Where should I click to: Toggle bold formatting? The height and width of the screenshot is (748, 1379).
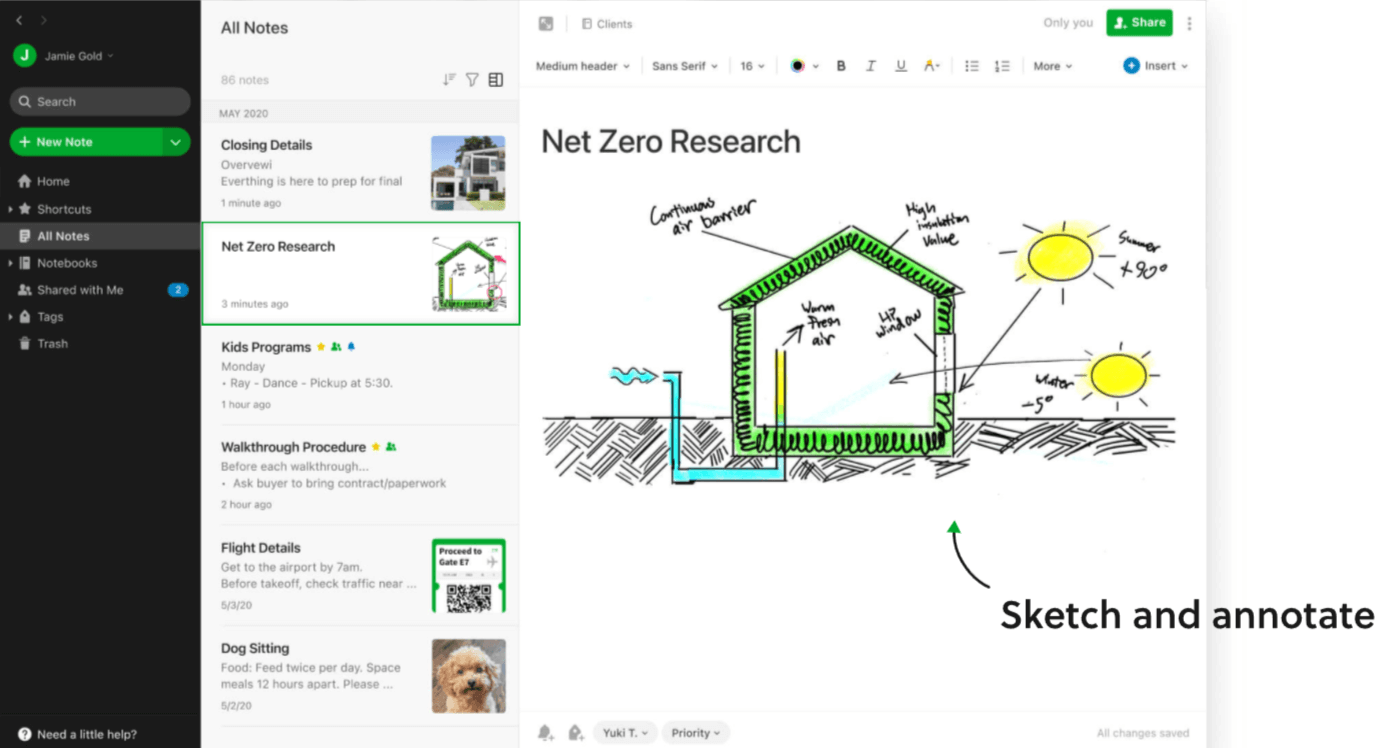click(x=841, y=66)
